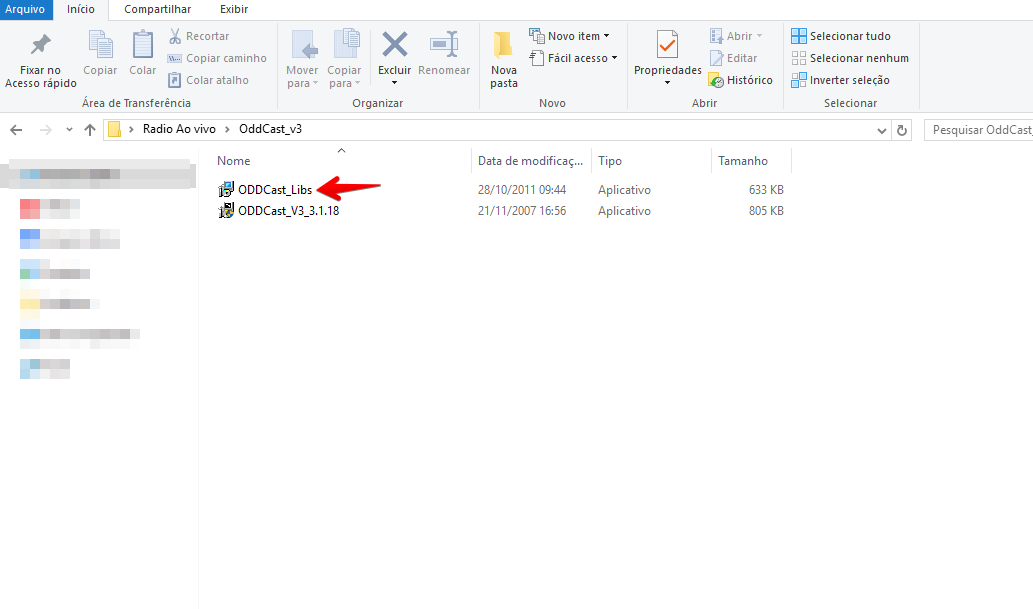Viewport: 1033px width, 609px height.
Task: Choose Copiar caminho in ribbon
Action: (217, 58)
